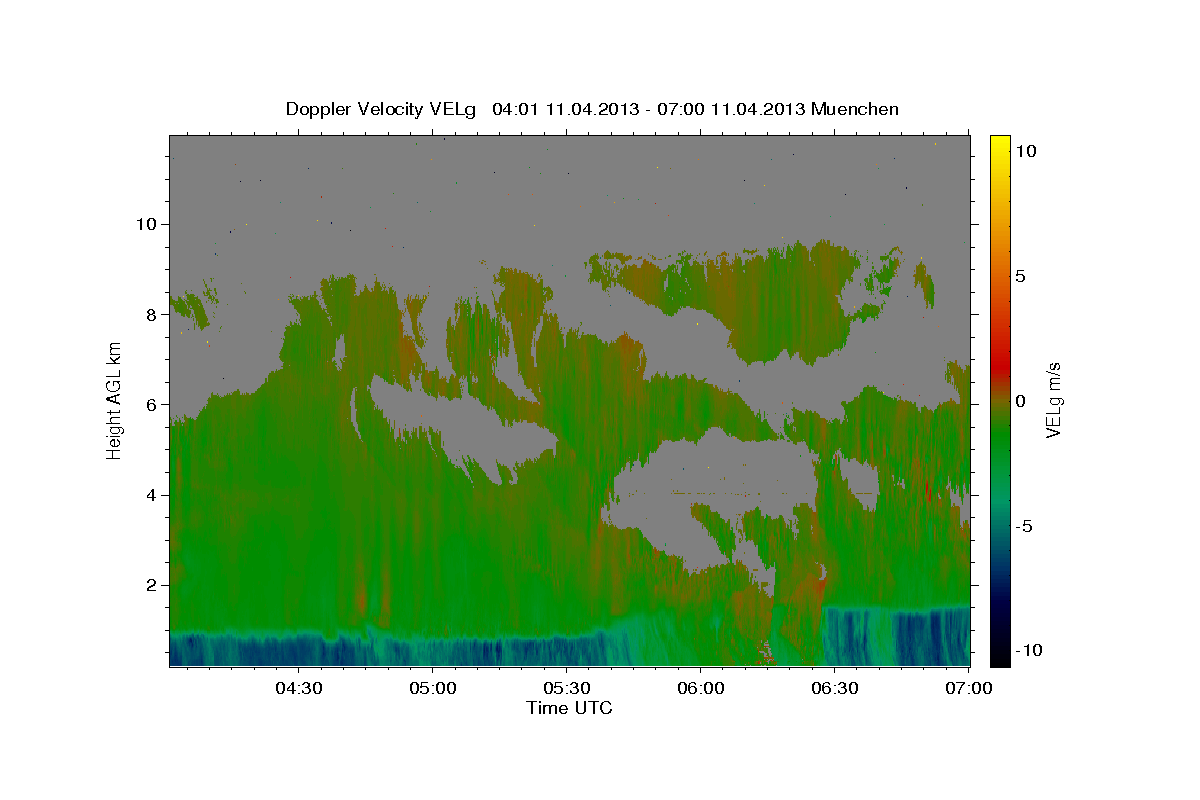Image resolution: width=1200 pixels, height=800 pixels.
Task: Click the 07:00 time tick label
Action: tap(968, 688)
